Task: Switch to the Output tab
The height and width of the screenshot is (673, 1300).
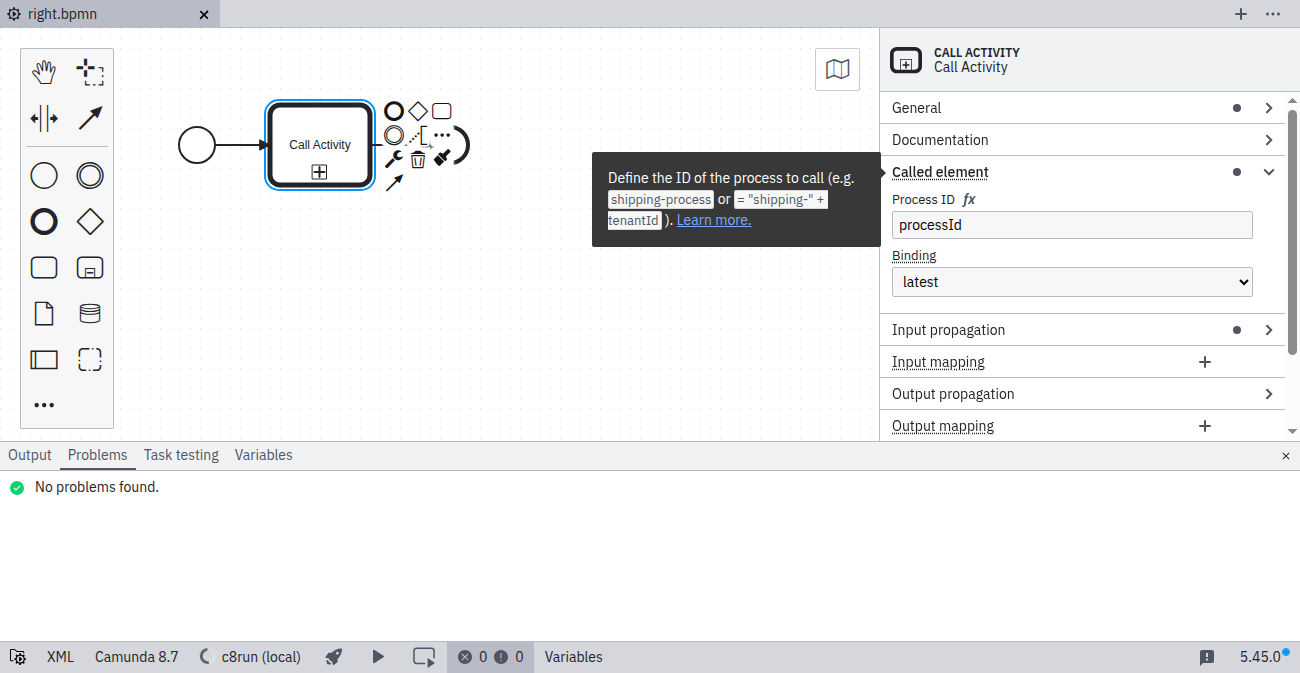Action: (x=29, y=455)
